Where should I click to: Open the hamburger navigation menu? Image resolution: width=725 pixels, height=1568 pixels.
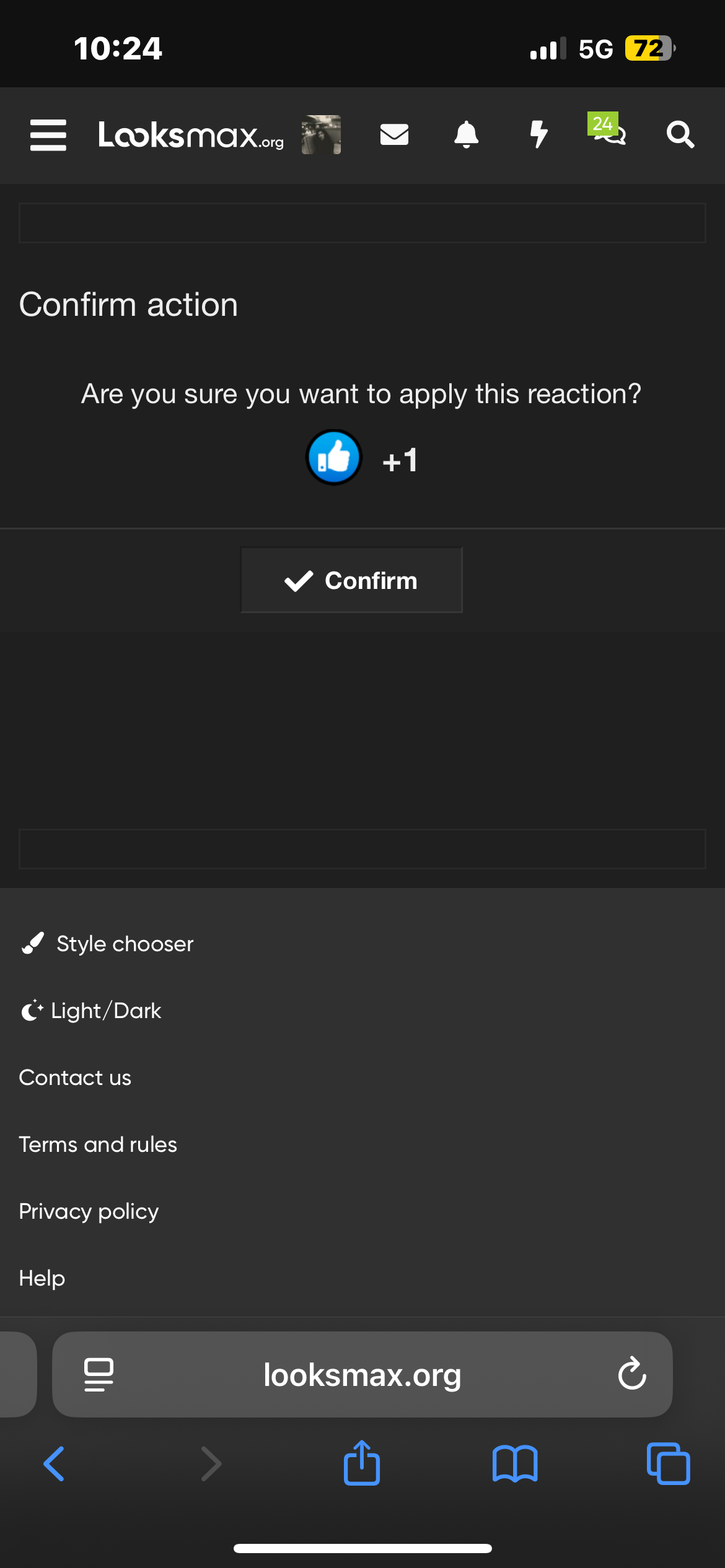click(x=48, y=134)
